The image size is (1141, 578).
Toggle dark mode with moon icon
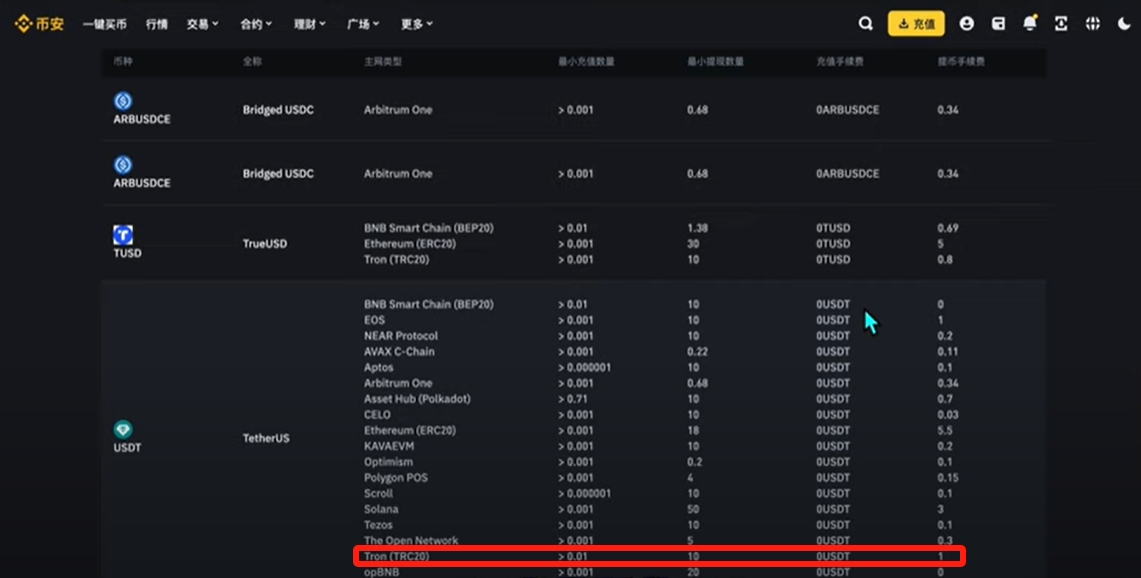pyautogui.click(x=1124, y=24)
